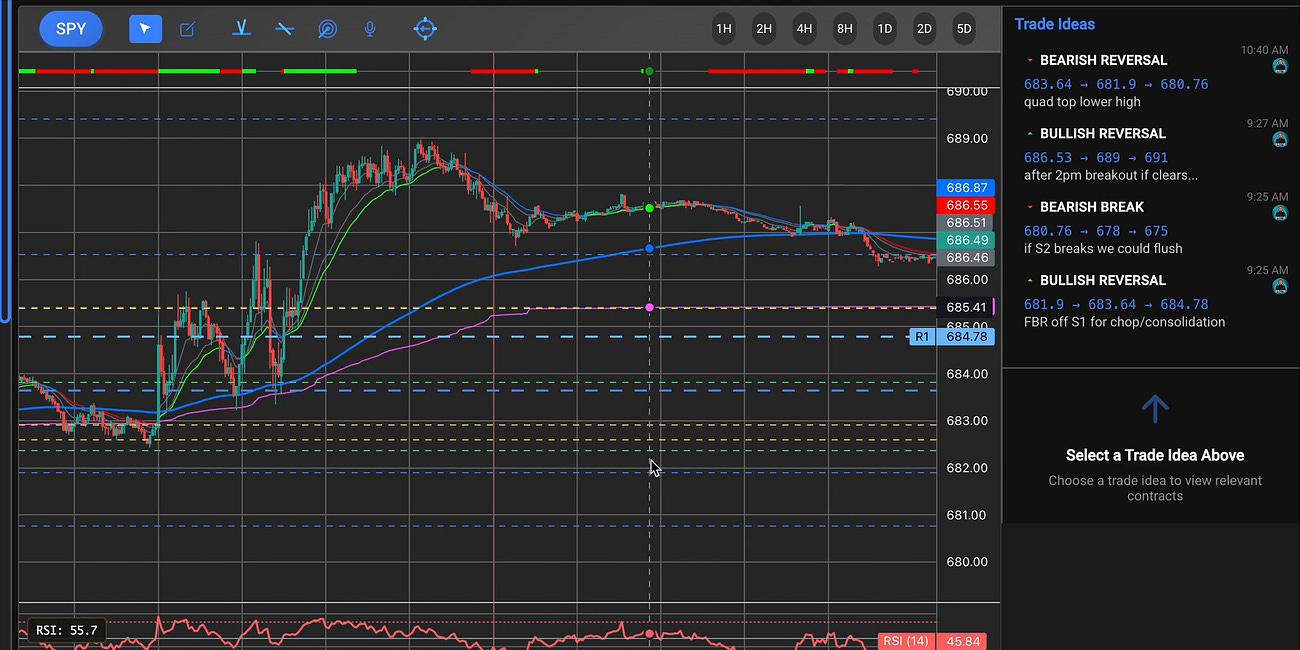Click green up arrow of 9:25 AM Bullish Reversal
Screen dimensions: 1300x650
tap(1030, 281)
